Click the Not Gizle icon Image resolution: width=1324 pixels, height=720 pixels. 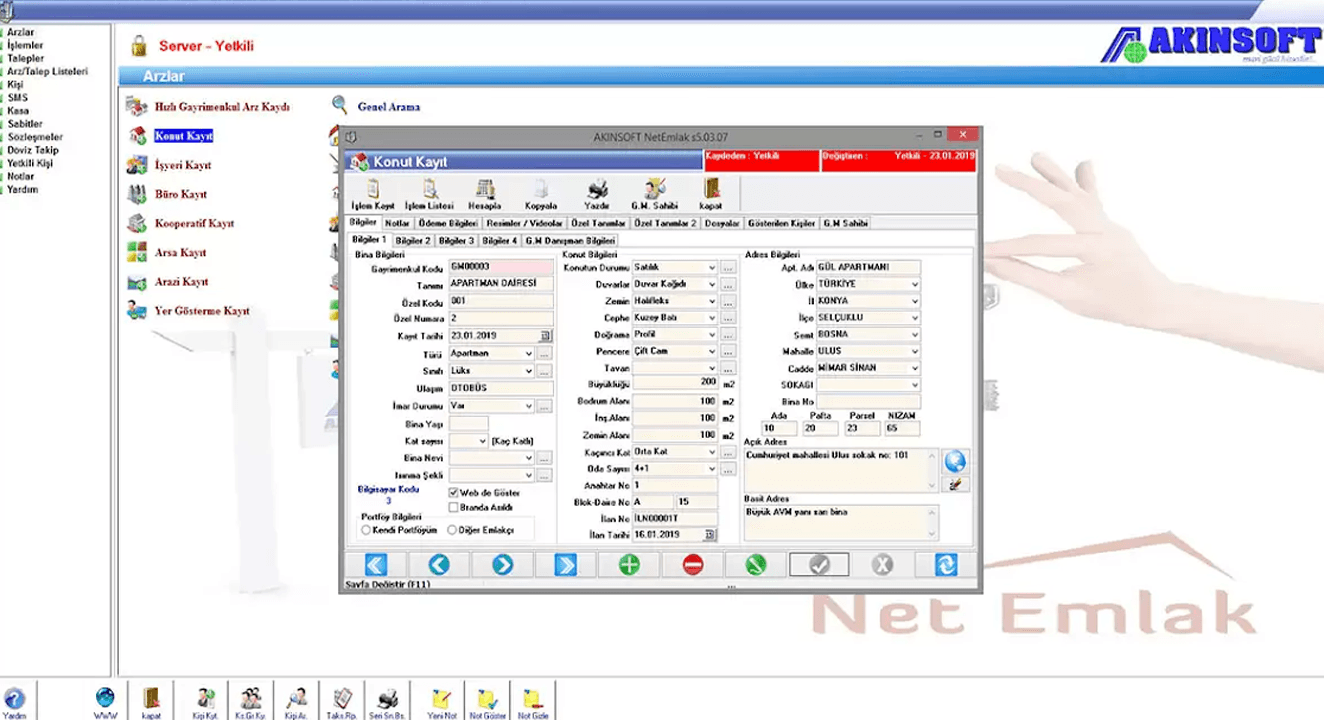[533, 702]
